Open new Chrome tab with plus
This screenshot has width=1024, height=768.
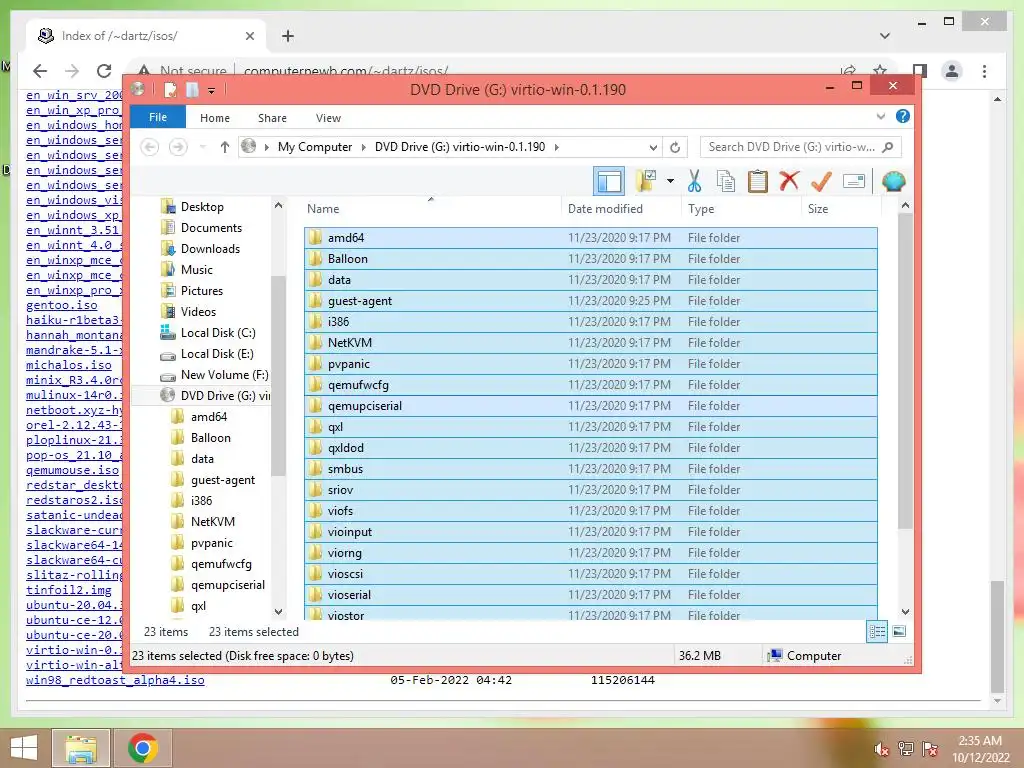tap(288, 36)
